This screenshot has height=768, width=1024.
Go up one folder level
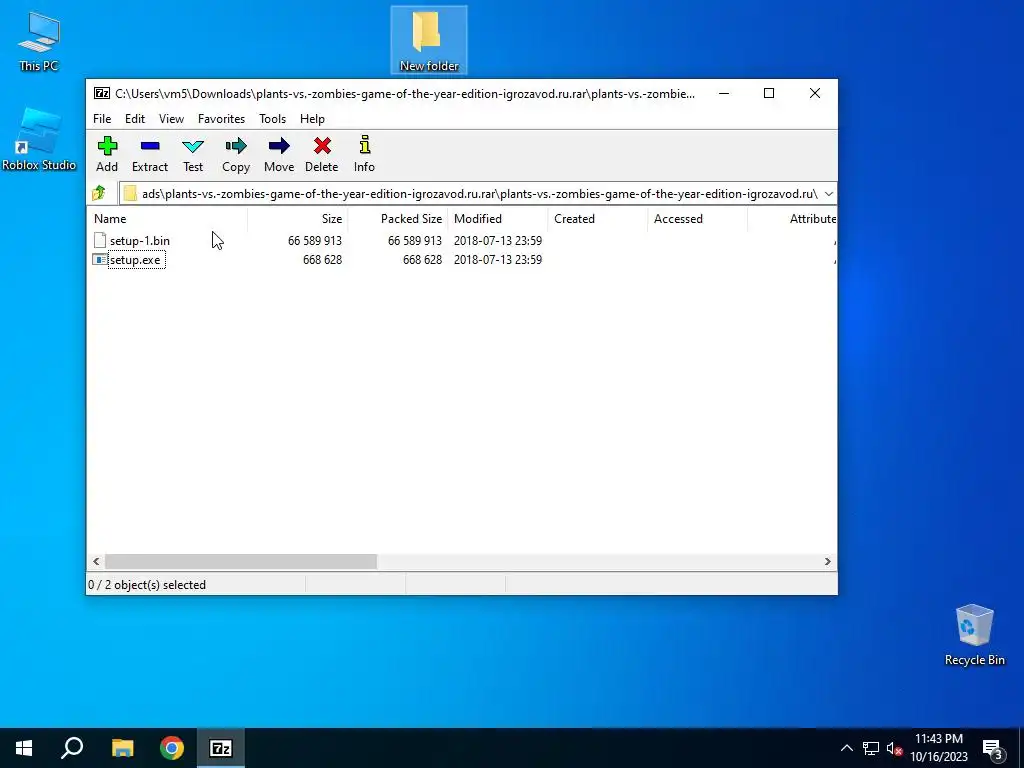99,193
